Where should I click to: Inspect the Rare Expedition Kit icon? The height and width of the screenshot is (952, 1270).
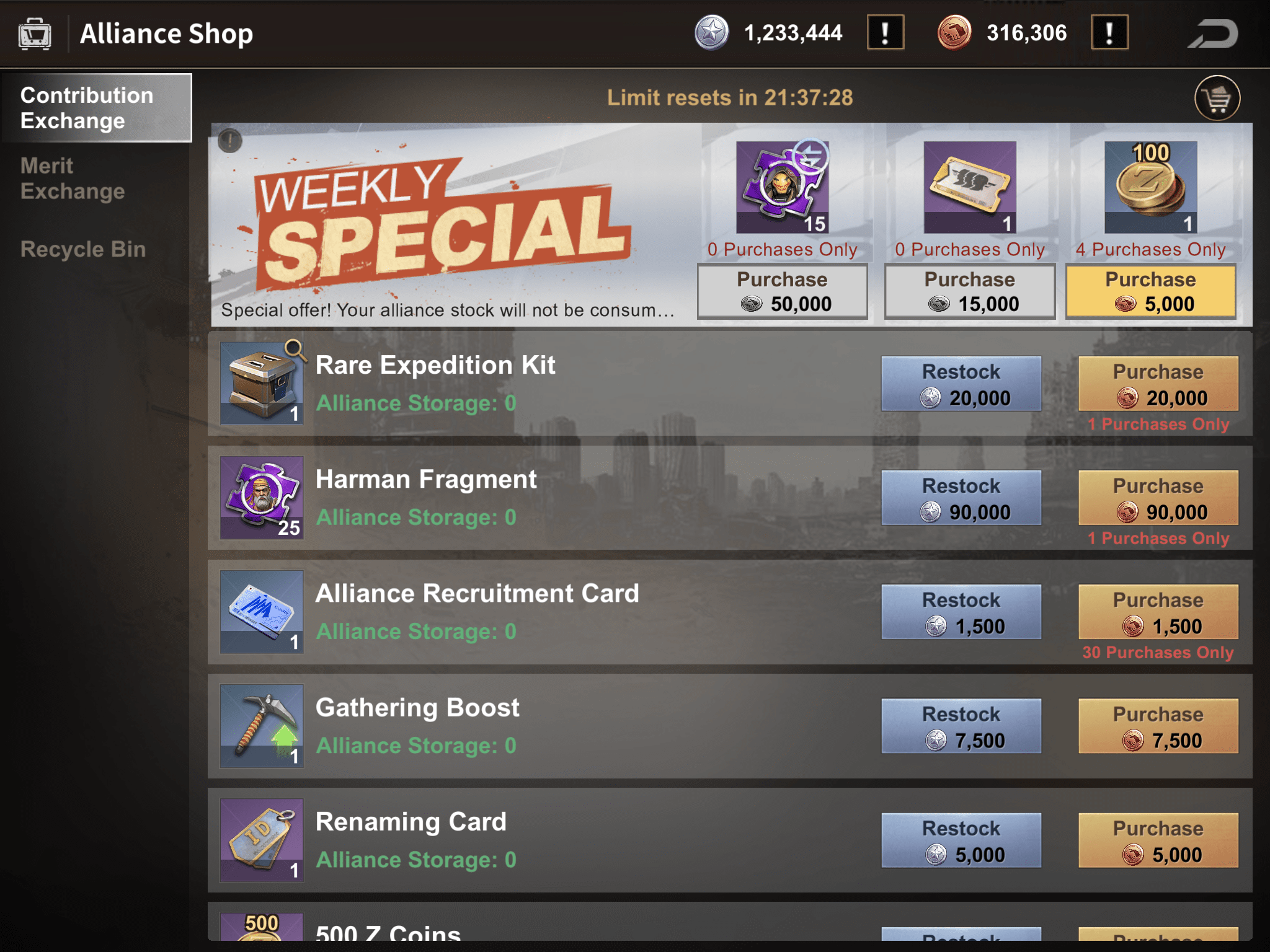262,383
